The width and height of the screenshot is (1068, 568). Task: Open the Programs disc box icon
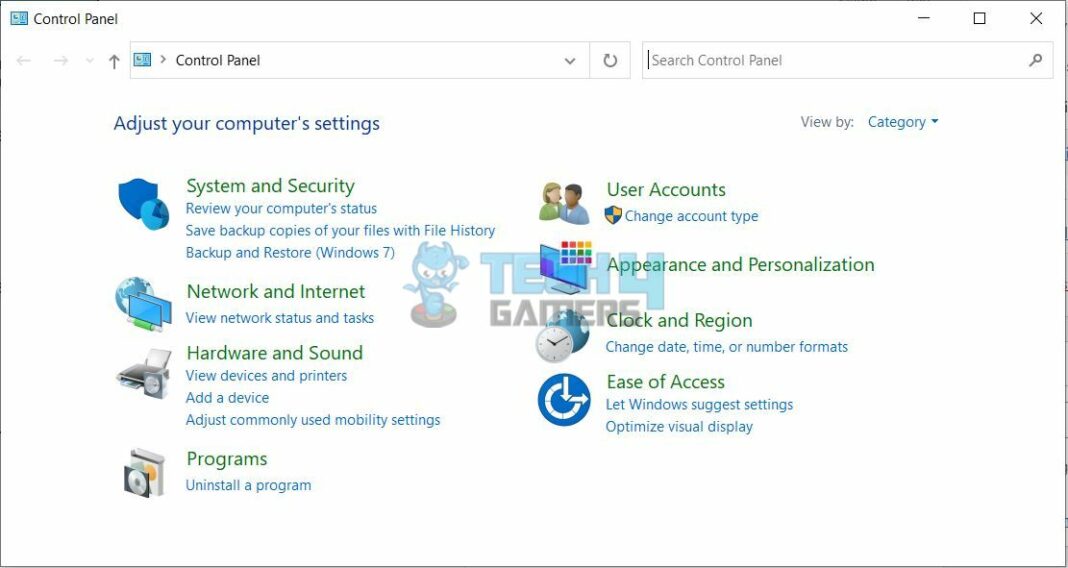tap(144, 472)
